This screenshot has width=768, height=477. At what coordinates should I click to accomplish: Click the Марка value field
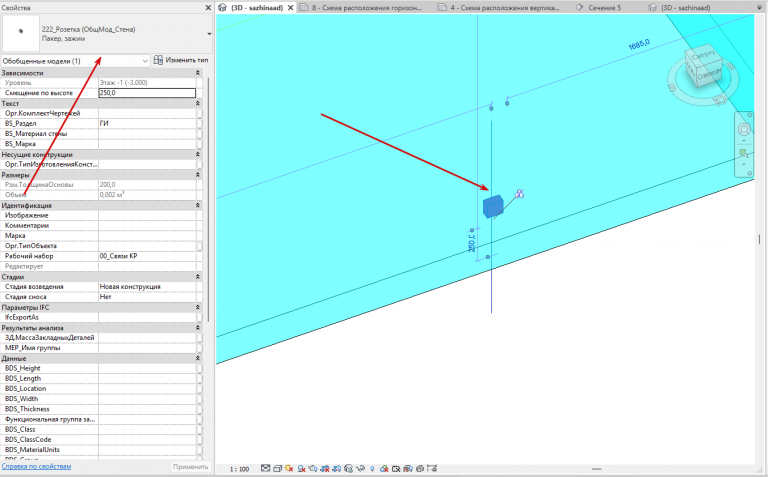point(149,236)
